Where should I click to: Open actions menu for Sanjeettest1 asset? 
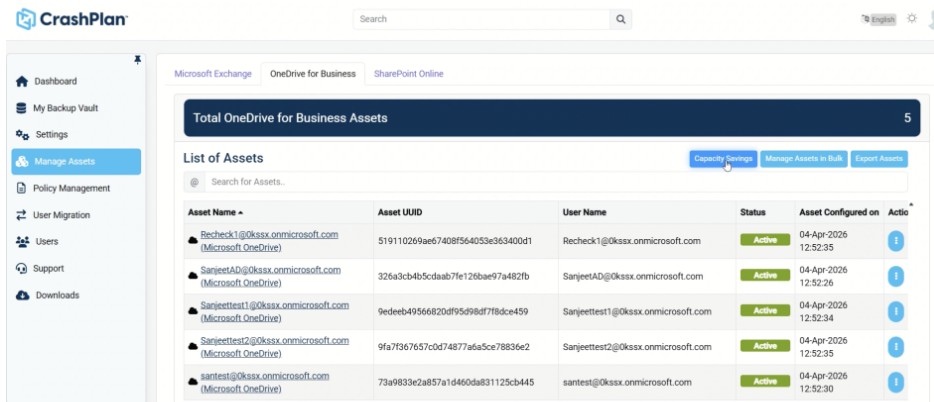pyautogui.click(x=895, y=311)
